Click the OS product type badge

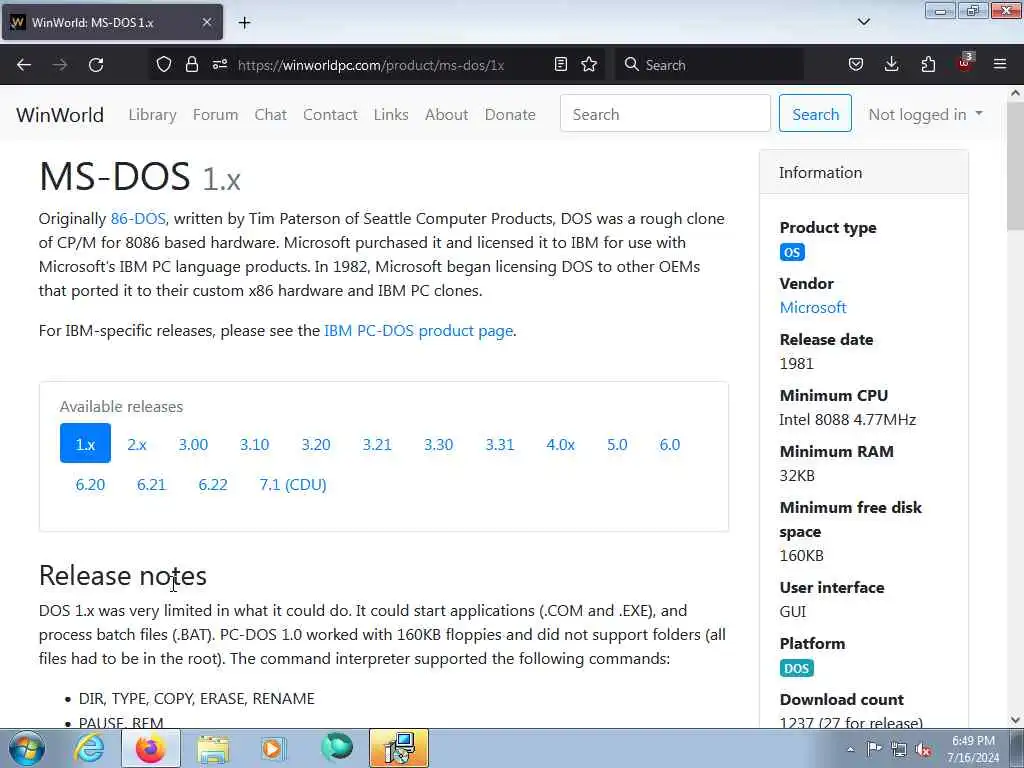(x=792, y=252)
